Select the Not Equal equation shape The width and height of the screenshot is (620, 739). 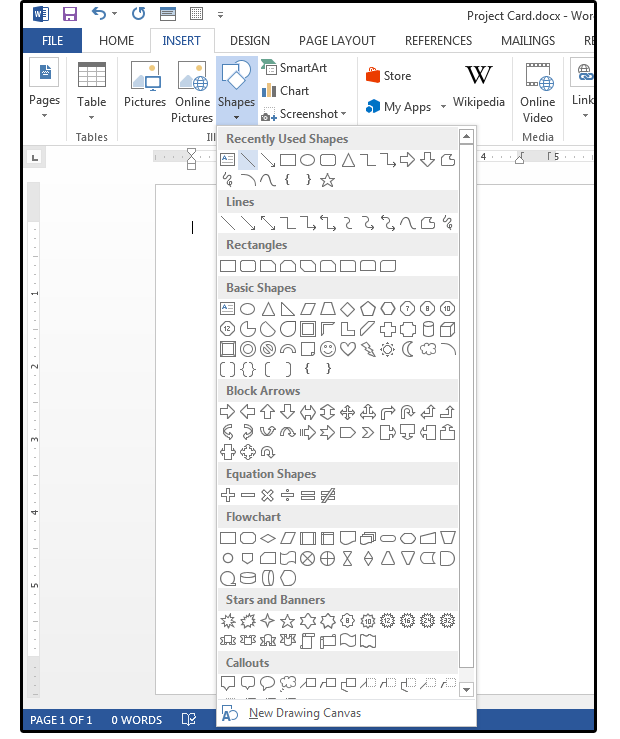pyautogui.click(x=328, y=495)
